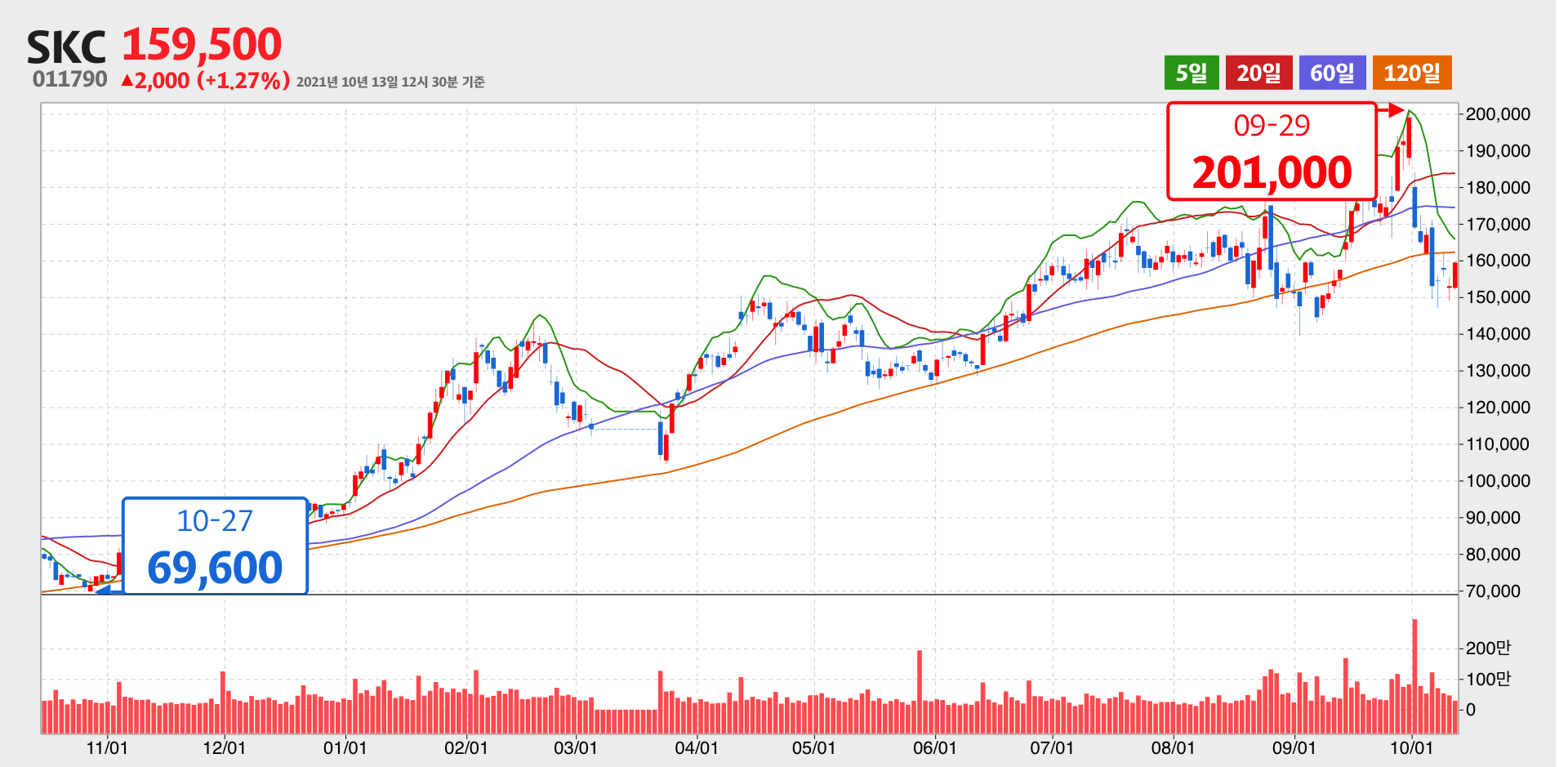
Task: Click the 80,000 price axis label
Action: pos(1494,554)
